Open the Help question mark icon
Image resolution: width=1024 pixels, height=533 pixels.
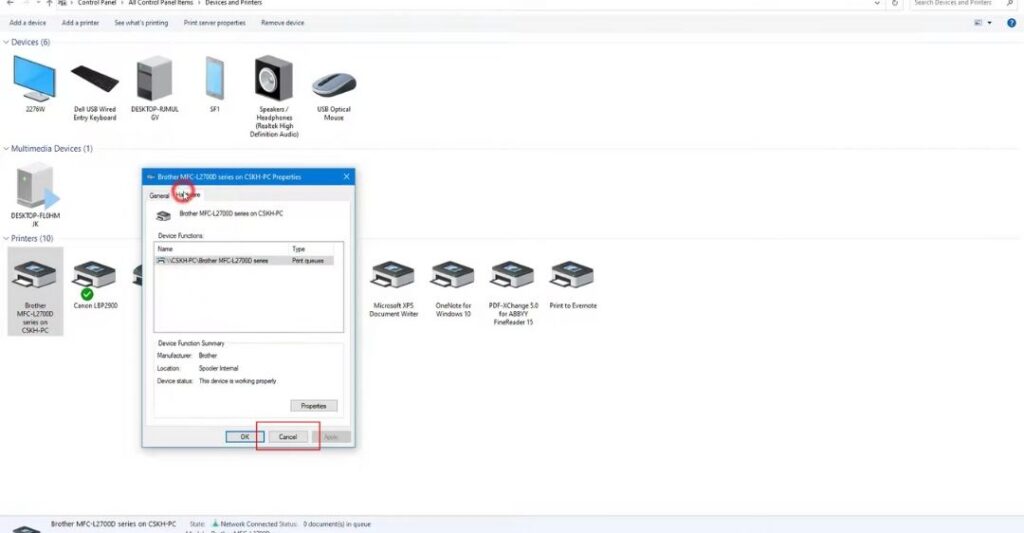point(1011,23)
